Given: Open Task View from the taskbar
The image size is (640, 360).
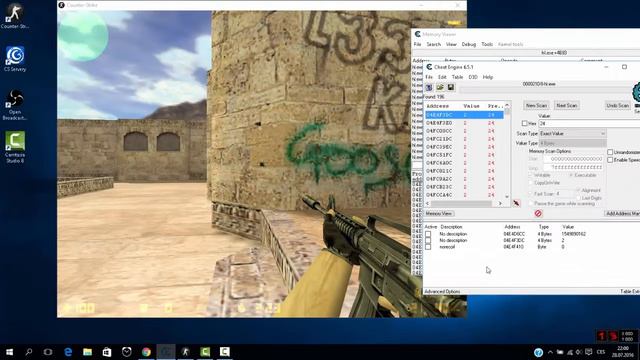Looking at the screenshot, I should click(48, 352).
